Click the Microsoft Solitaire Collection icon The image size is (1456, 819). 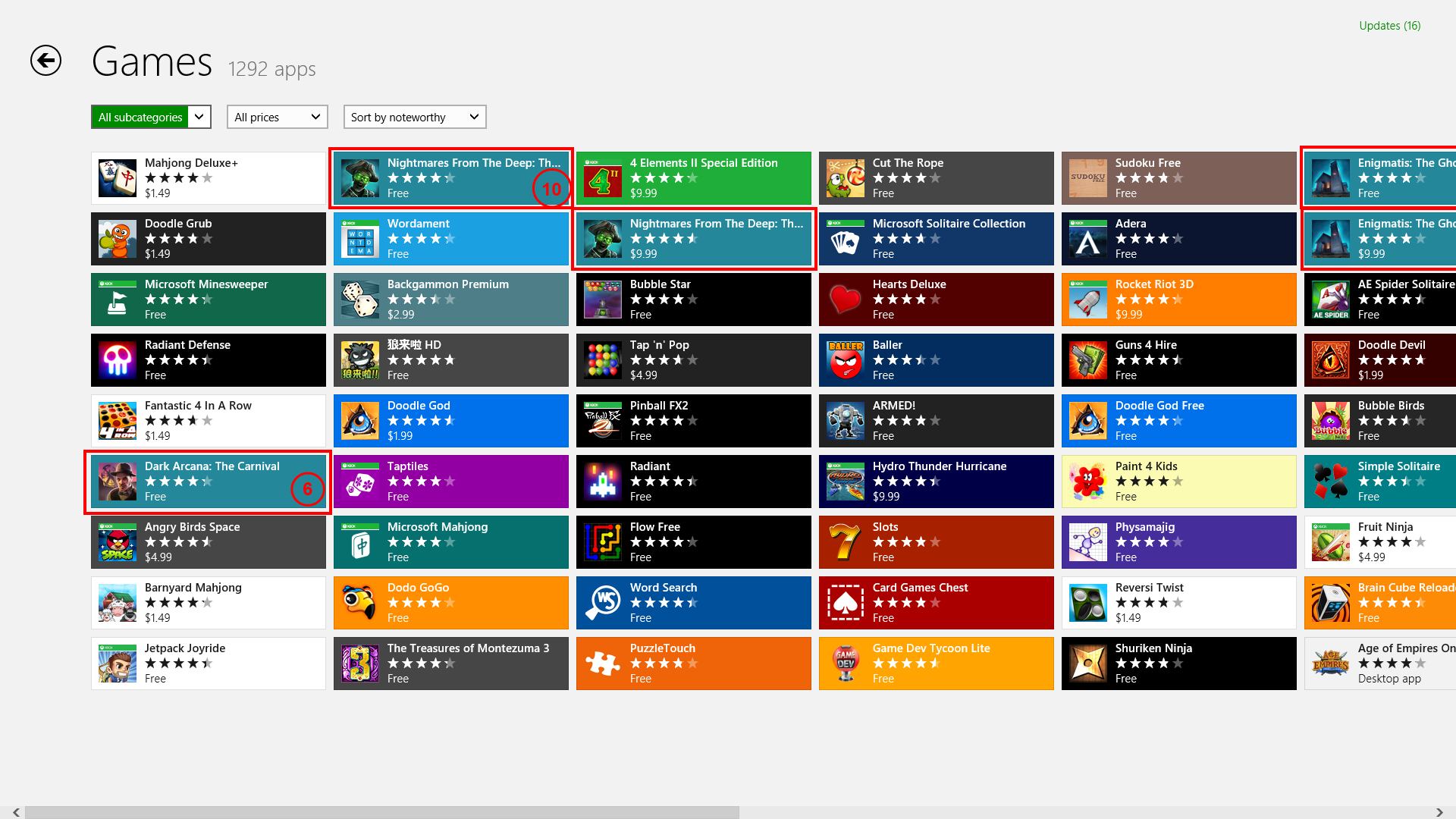click(x=845, y=239)
